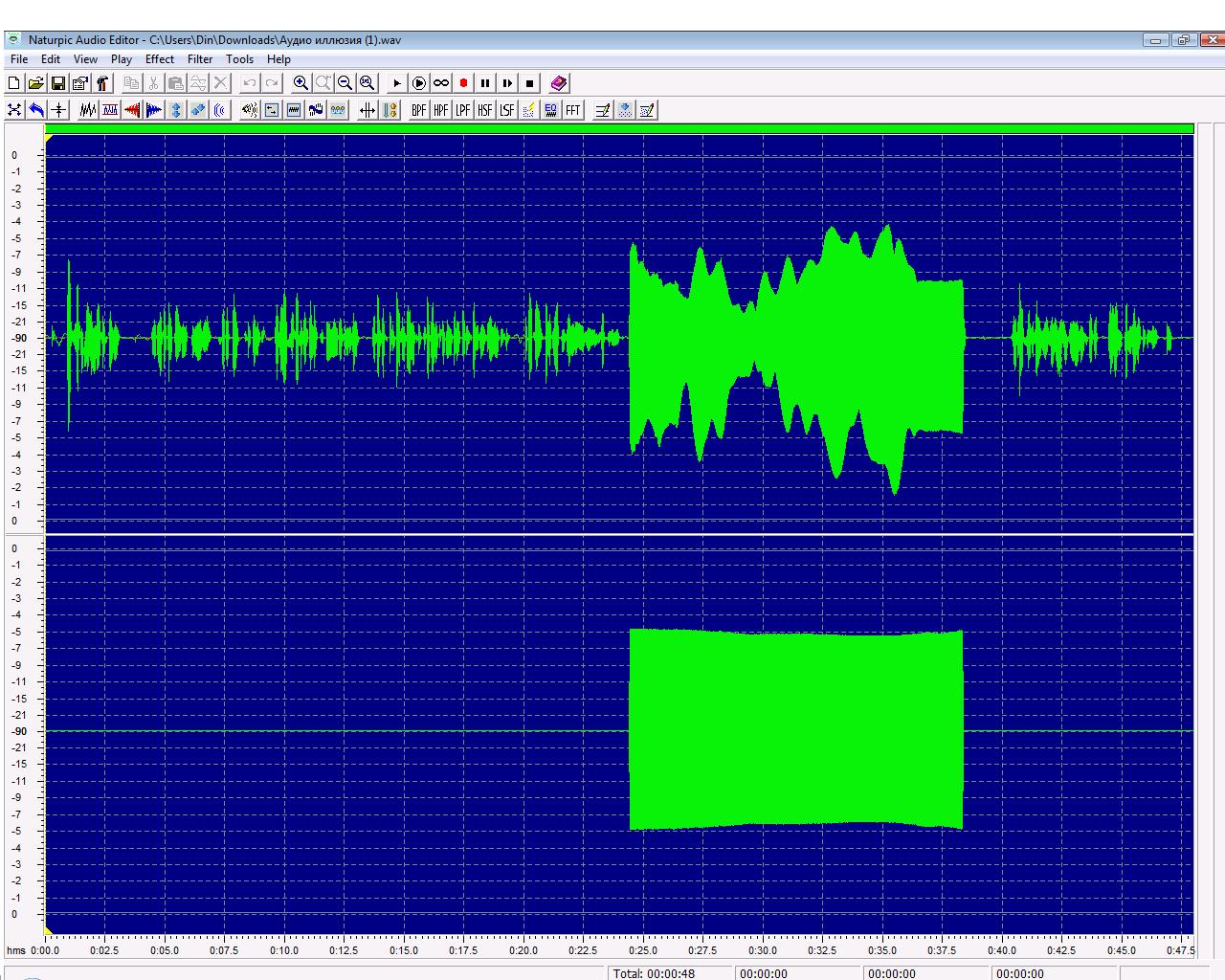Open an audio file with folder icon
This screenshot has width=1225, height=980.
point(36,83)
